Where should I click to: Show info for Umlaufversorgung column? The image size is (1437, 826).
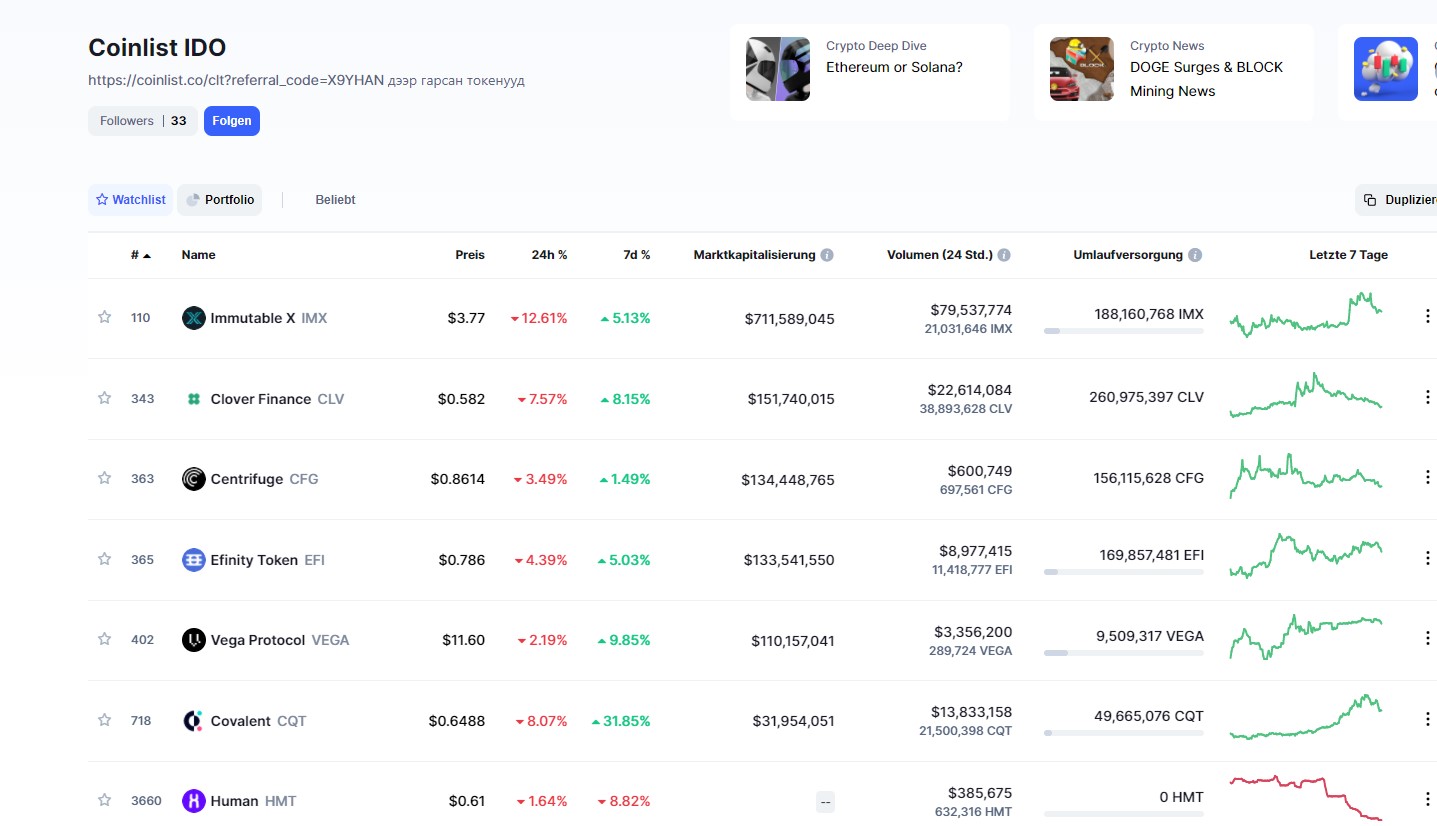(1195, 255)
